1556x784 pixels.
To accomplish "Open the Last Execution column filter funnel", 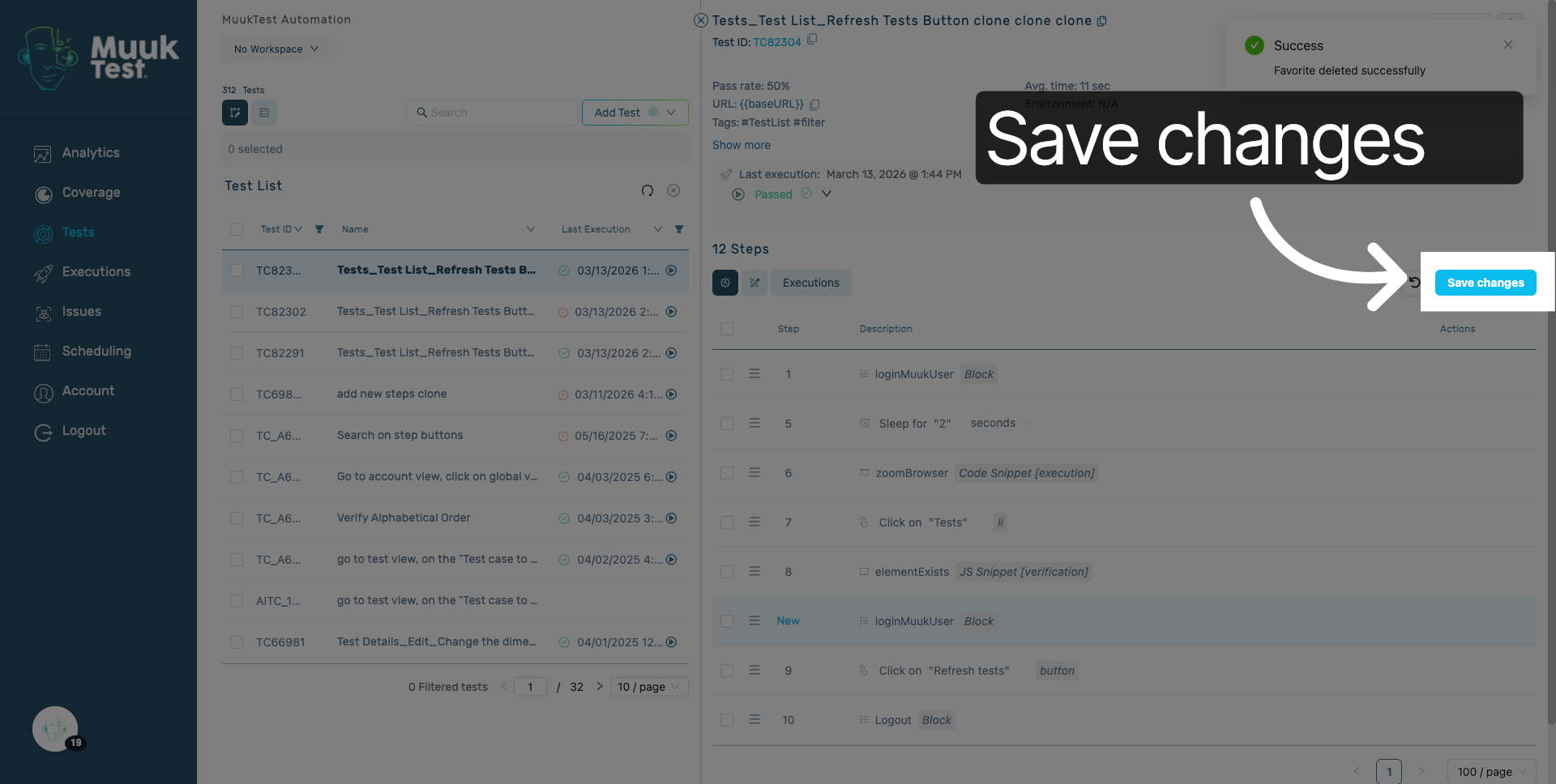I will pos(679,229).
